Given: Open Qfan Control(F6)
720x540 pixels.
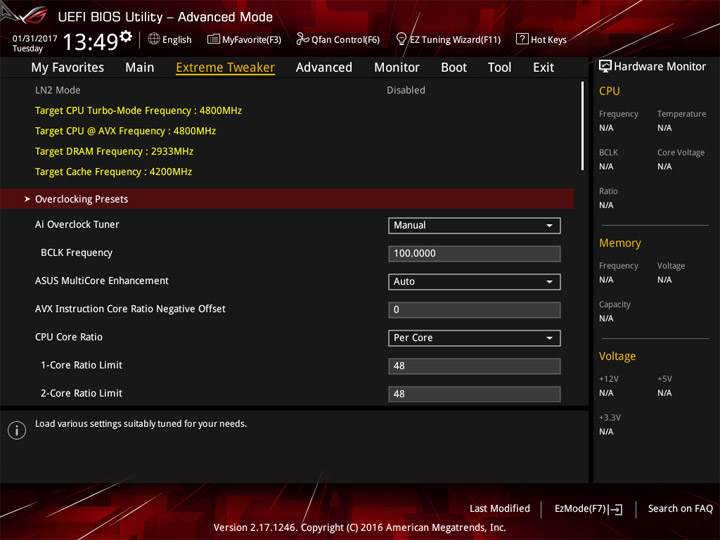Looking at the screenshot, I should click(338, 39).
